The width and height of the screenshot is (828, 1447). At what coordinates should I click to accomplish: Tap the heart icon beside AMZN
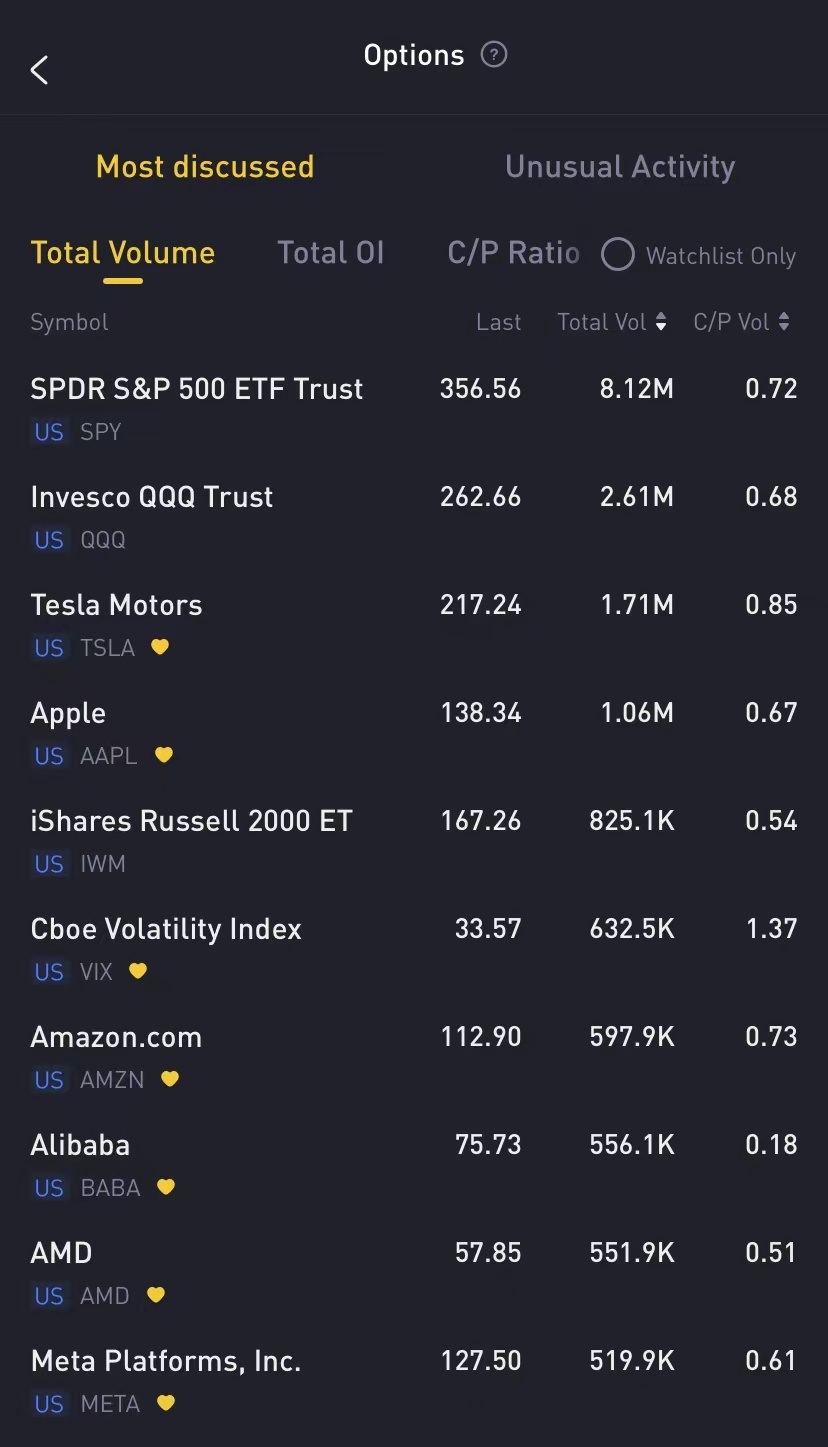click(170, 1079)
